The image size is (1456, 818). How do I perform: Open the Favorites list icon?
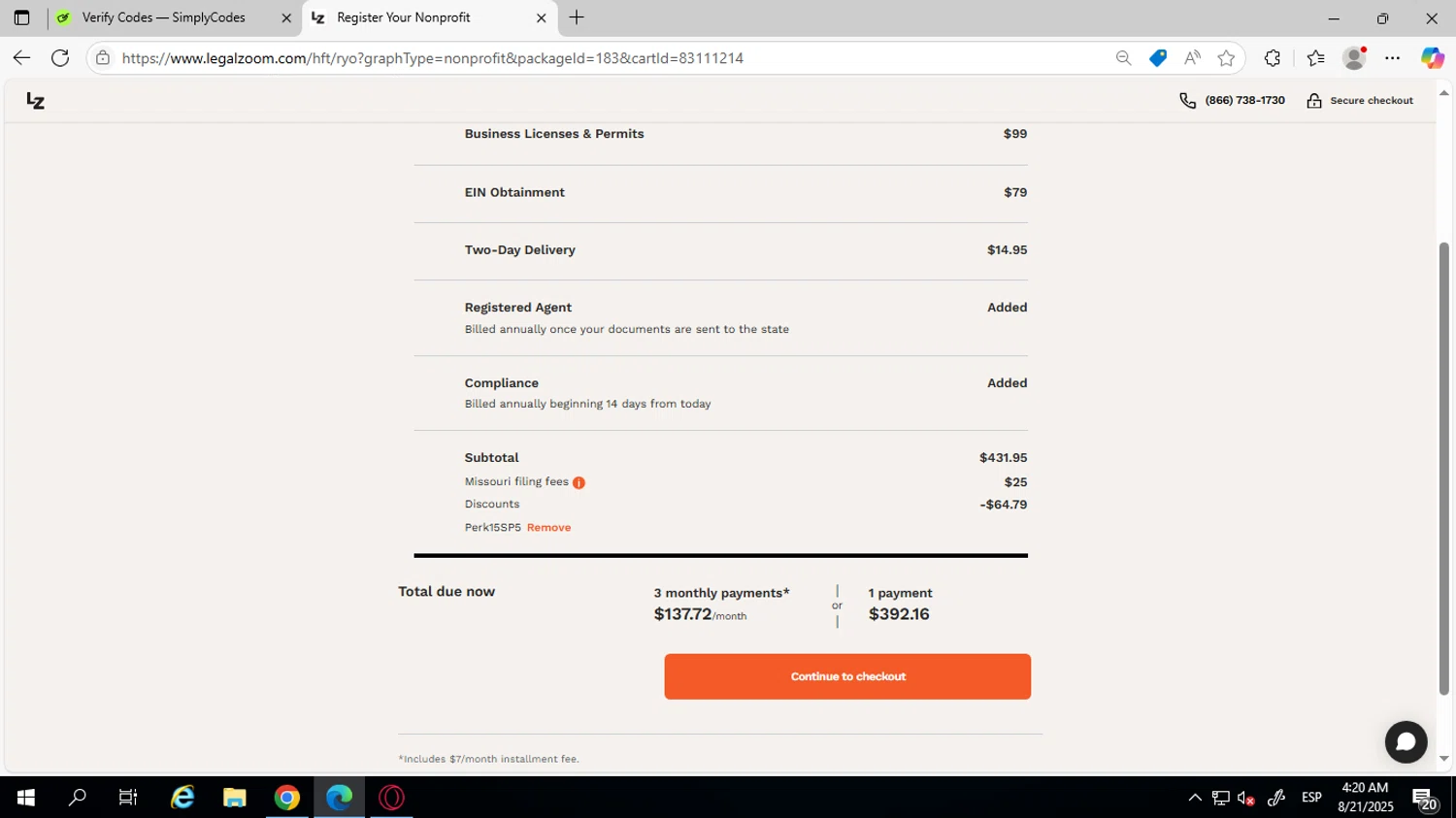pos(1315,58)
